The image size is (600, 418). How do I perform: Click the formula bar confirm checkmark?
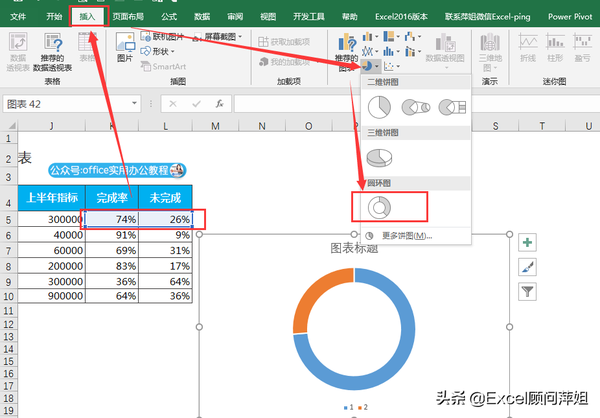[x=196, y=104]
